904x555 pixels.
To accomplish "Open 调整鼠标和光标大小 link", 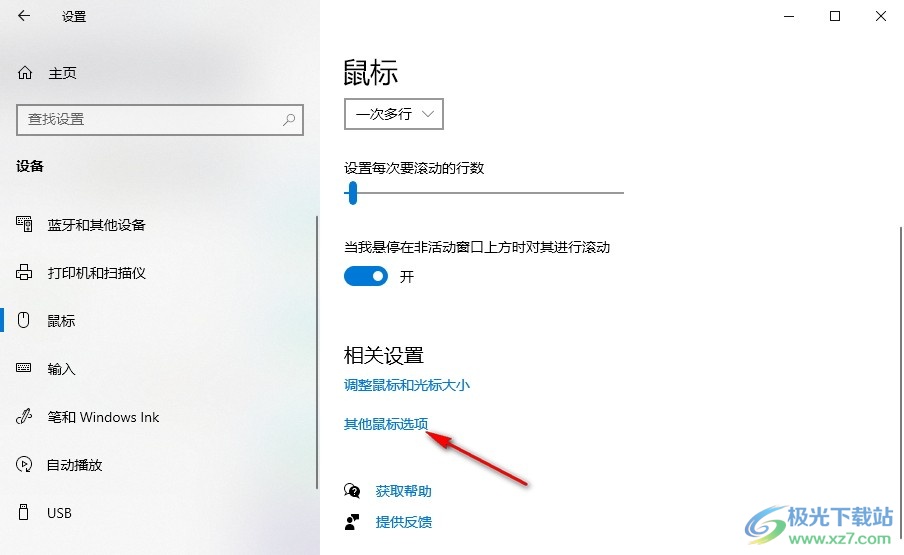I will tap(406, 385).
